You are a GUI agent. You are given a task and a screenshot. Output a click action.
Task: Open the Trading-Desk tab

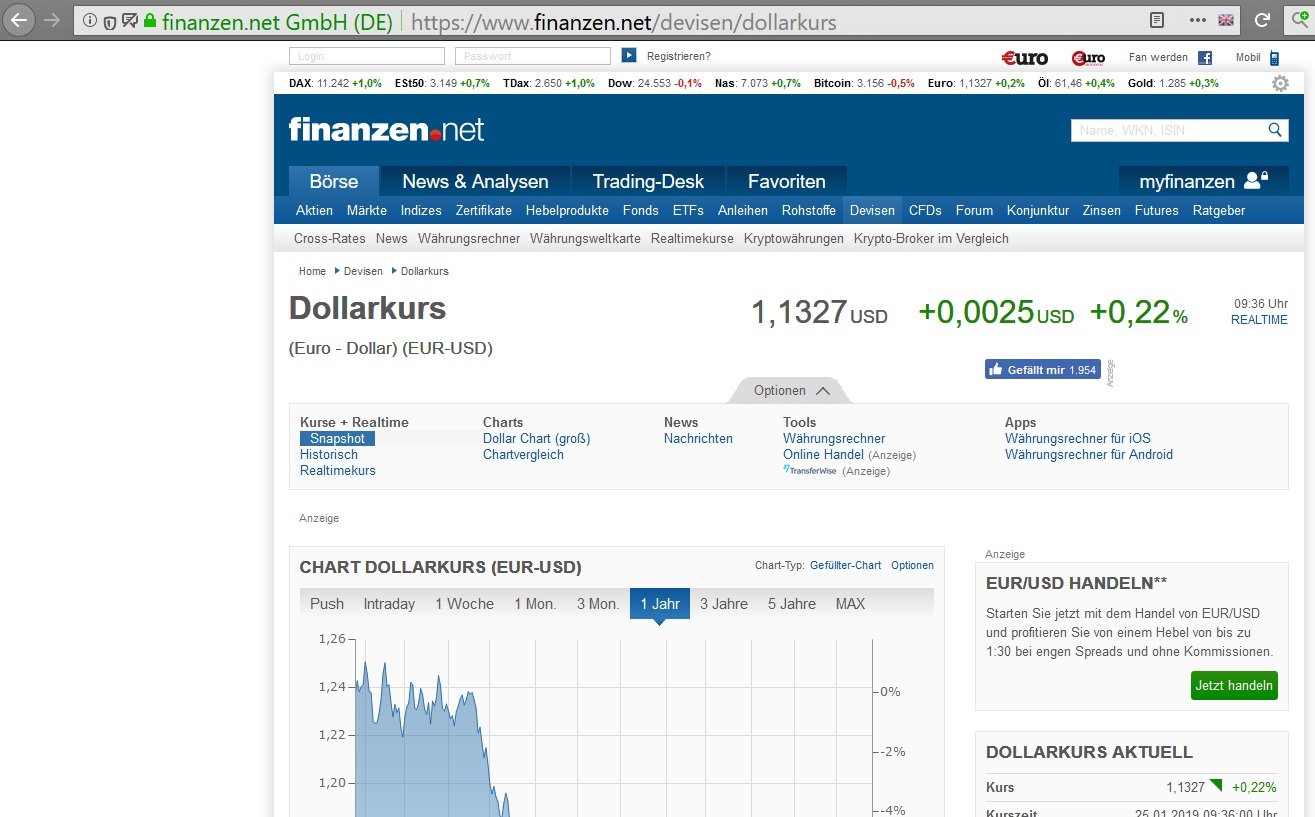click(648, 181)
